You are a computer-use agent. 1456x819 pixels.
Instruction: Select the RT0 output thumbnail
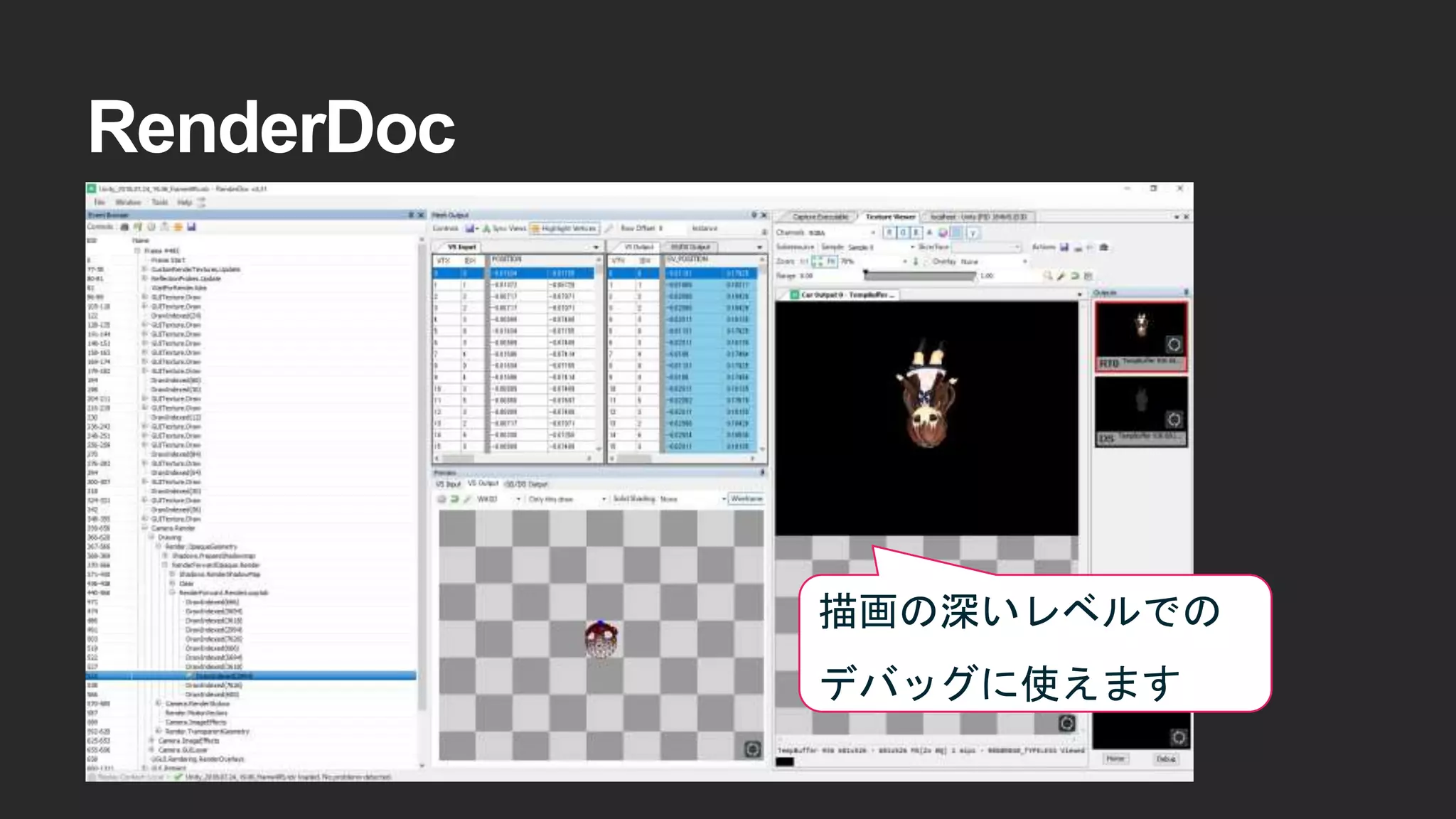pyautogui.click(x=1141, y=336)
